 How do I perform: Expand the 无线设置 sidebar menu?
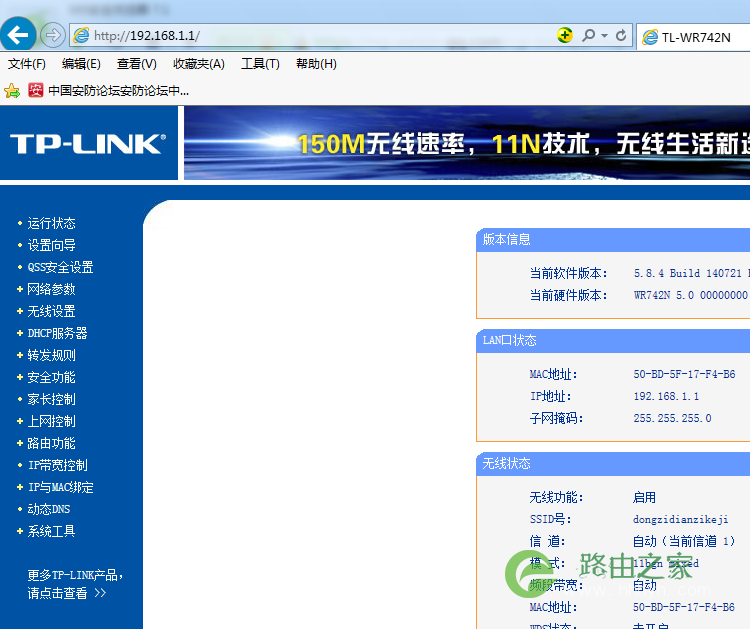[x=51, y=311]
